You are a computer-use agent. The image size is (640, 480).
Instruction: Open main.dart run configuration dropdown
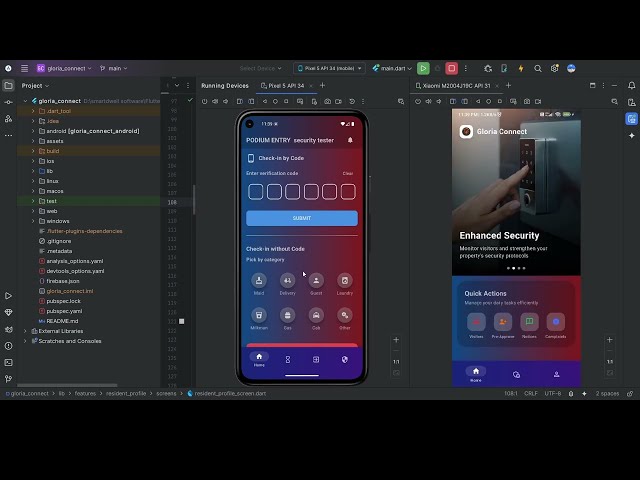pos(392,68)
